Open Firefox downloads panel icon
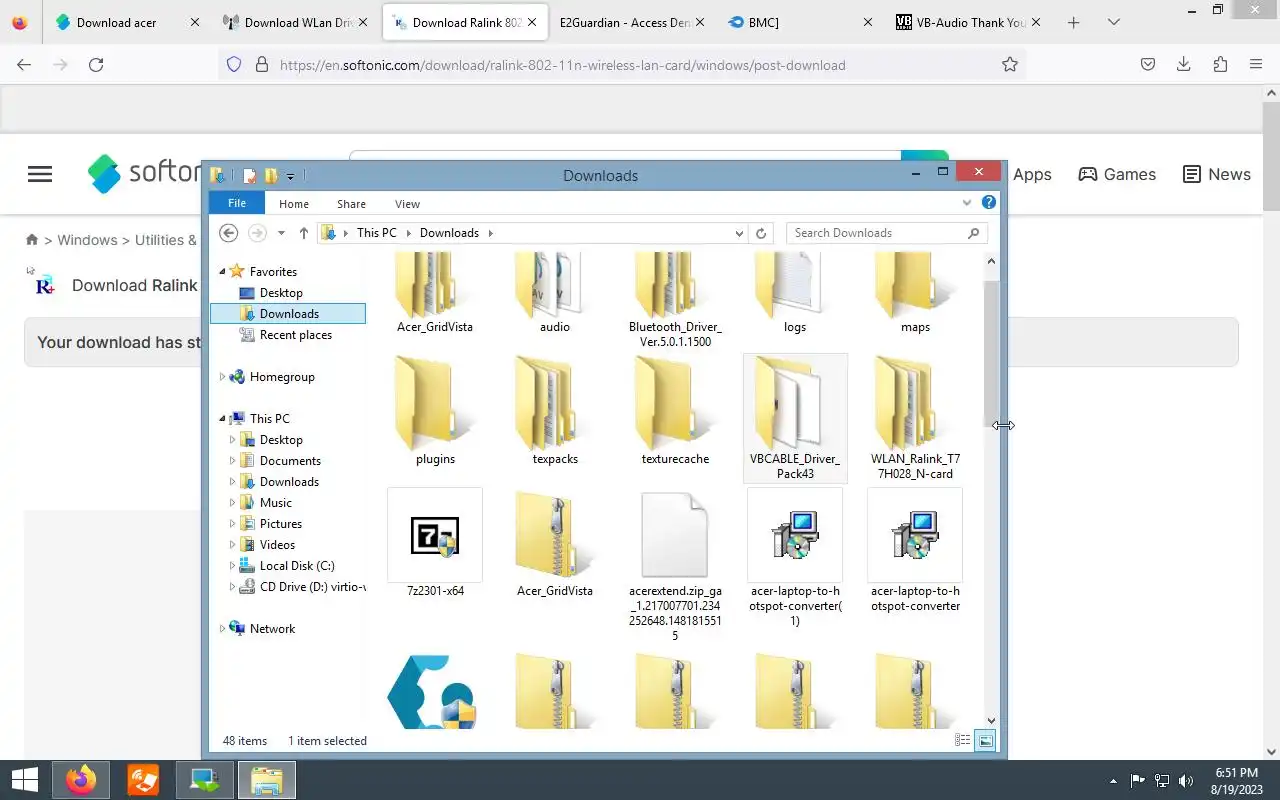This screenshot has width=1280, height=800. (x=1183, y=64)
